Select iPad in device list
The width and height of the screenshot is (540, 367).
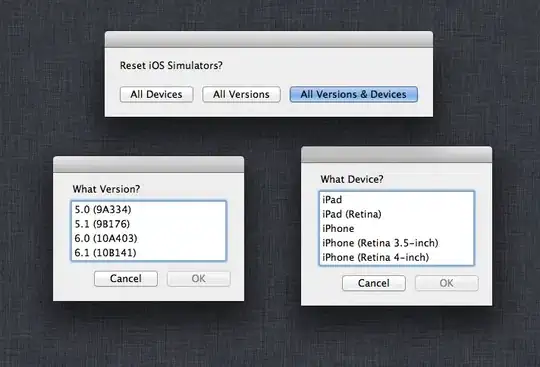(397, 200)
